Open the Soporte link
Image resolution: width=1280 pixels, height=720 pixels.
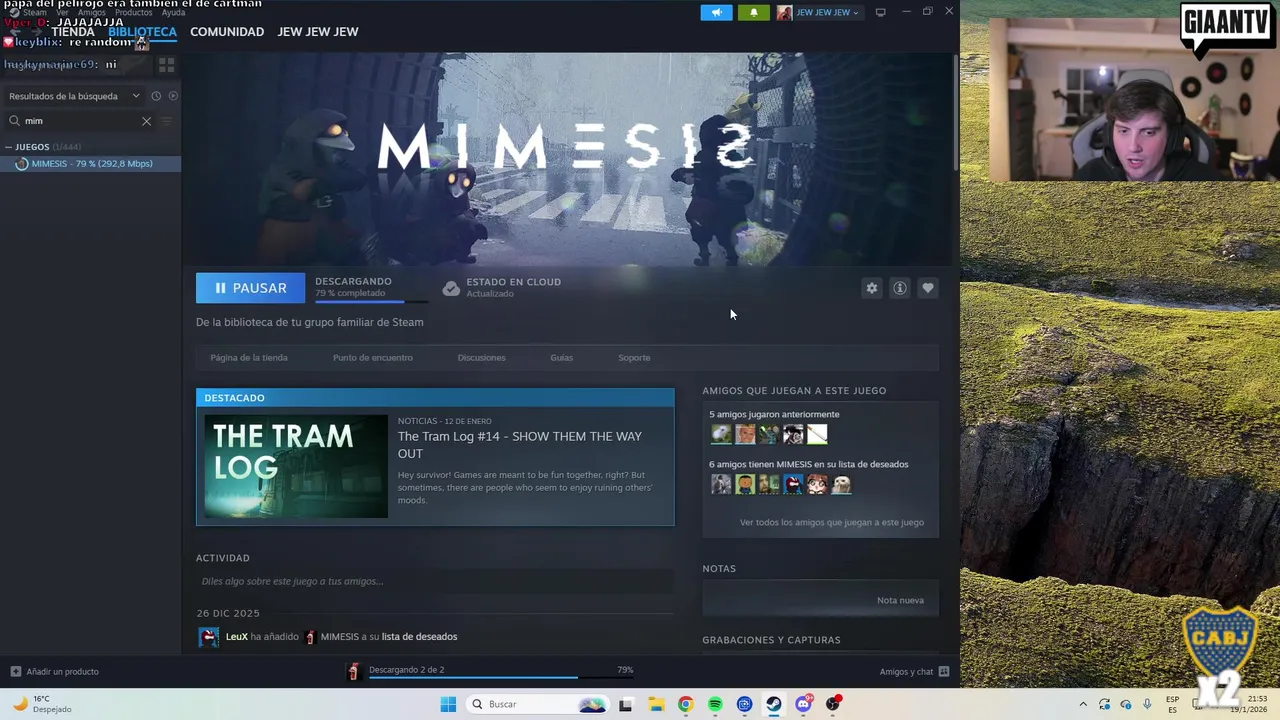tap(634, 358)
